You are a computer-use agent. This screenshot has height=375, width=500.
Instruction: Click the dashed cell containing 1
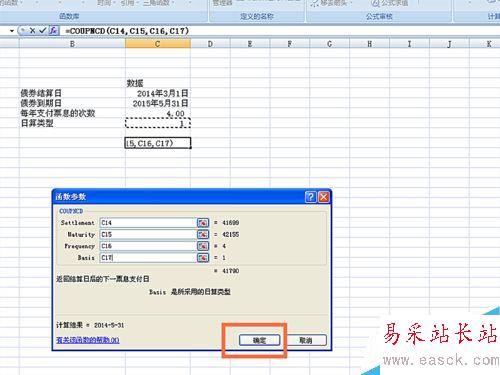click(x=158, y=123)
